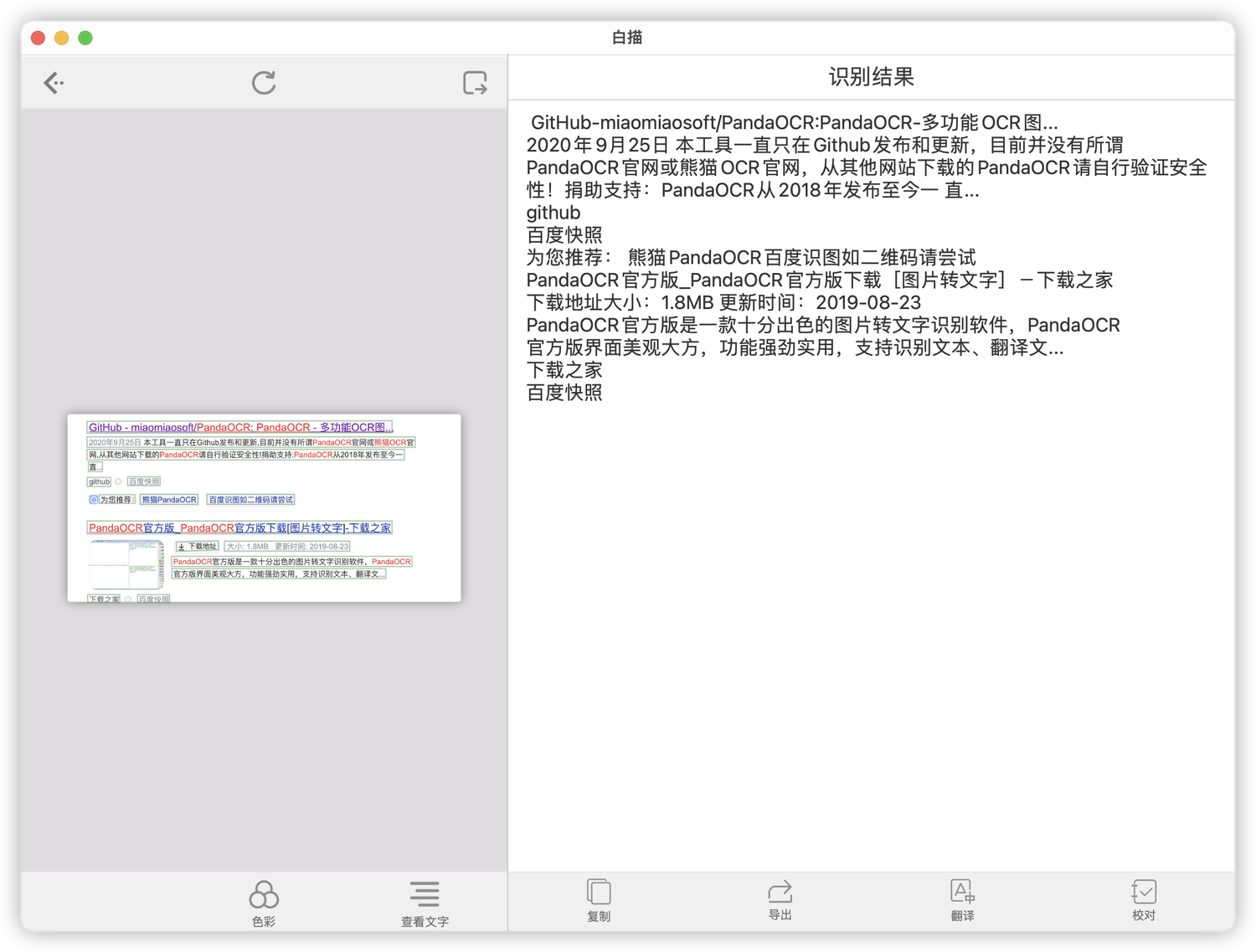Translate the text with 翻译
The width and height of the screenshot is (1256, 952).
[962, 901]
